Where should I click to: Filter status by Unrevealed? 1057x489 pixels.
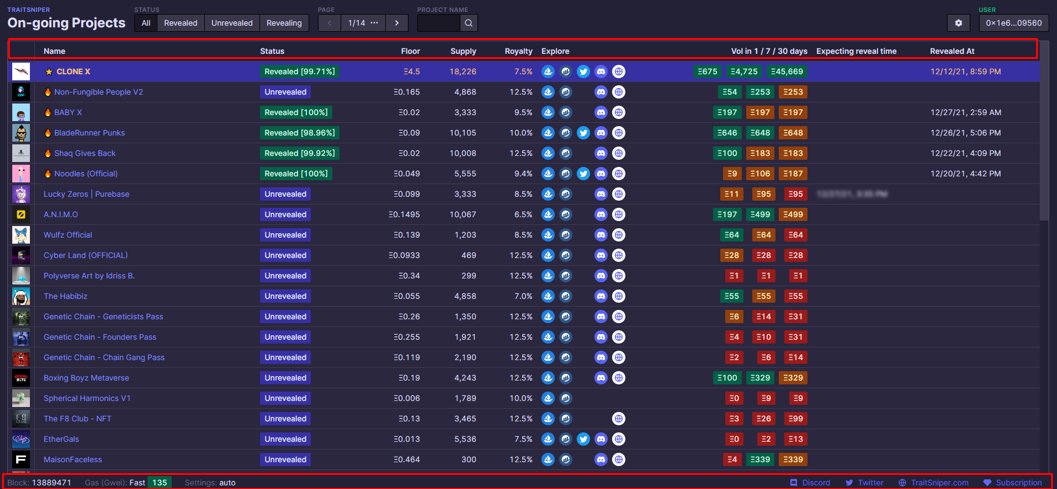pos(232,23)
